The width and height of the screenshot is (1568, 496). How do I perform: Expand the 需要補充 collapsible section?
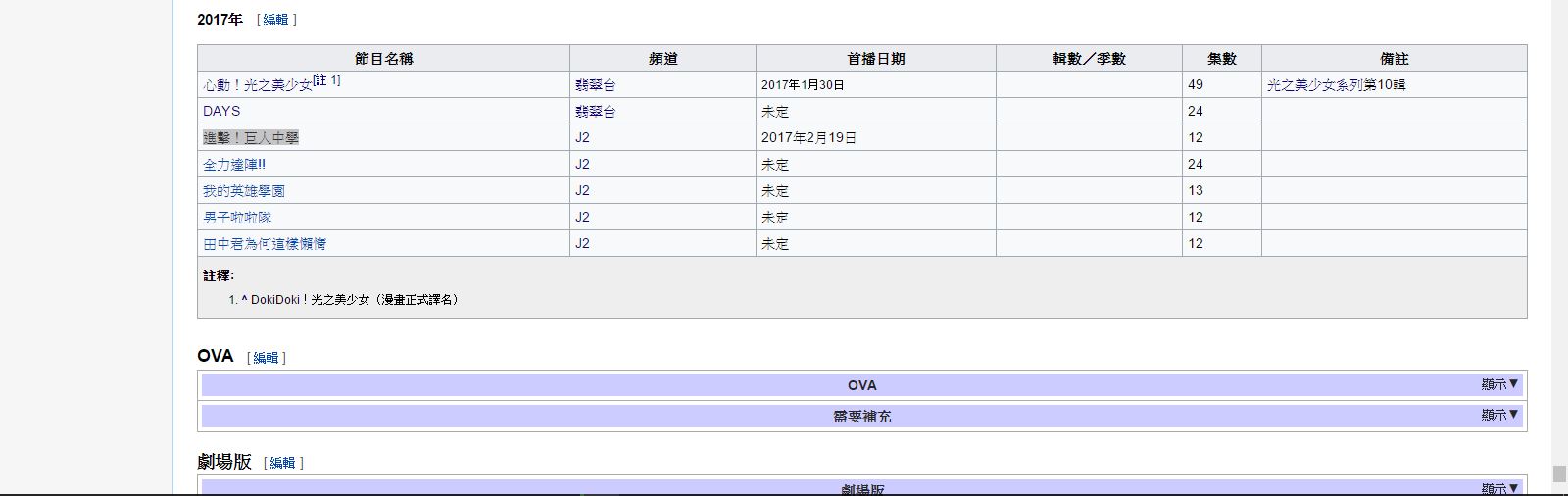point(1498,415)
